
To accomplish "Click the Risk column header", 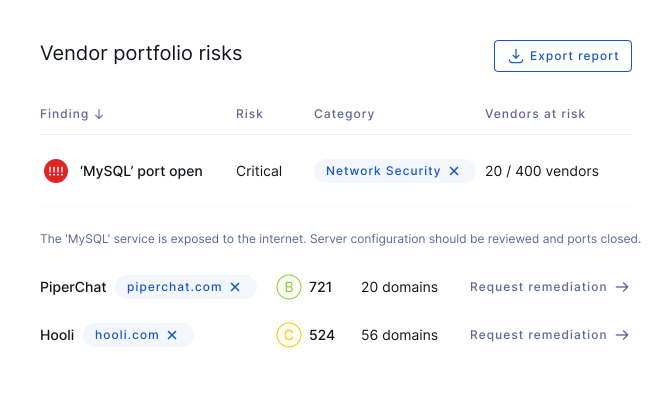I will [249, 114].
